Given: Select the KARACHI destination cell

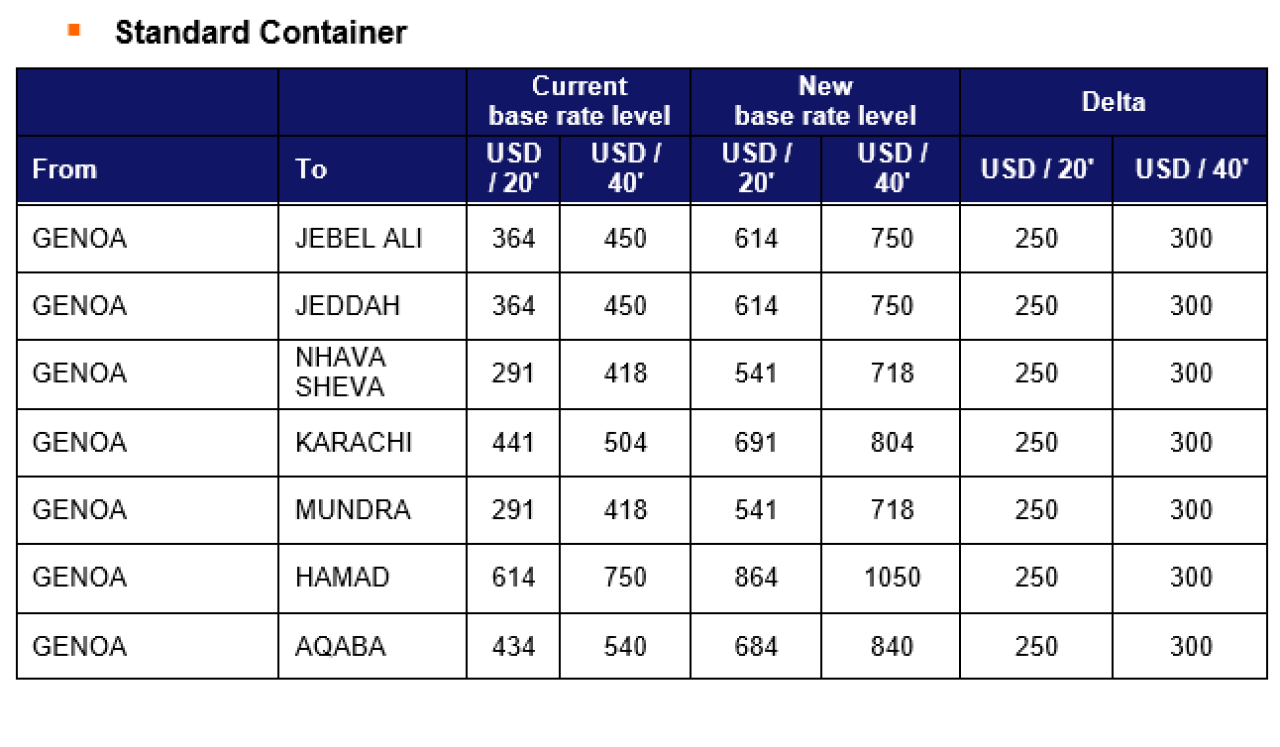Looking at the screenshot, I should point(372,442).
